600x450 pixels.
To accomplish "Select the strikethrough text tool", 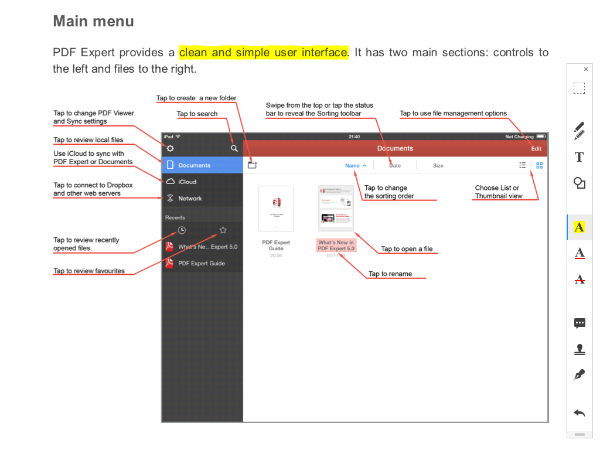I will pos(579,280).
